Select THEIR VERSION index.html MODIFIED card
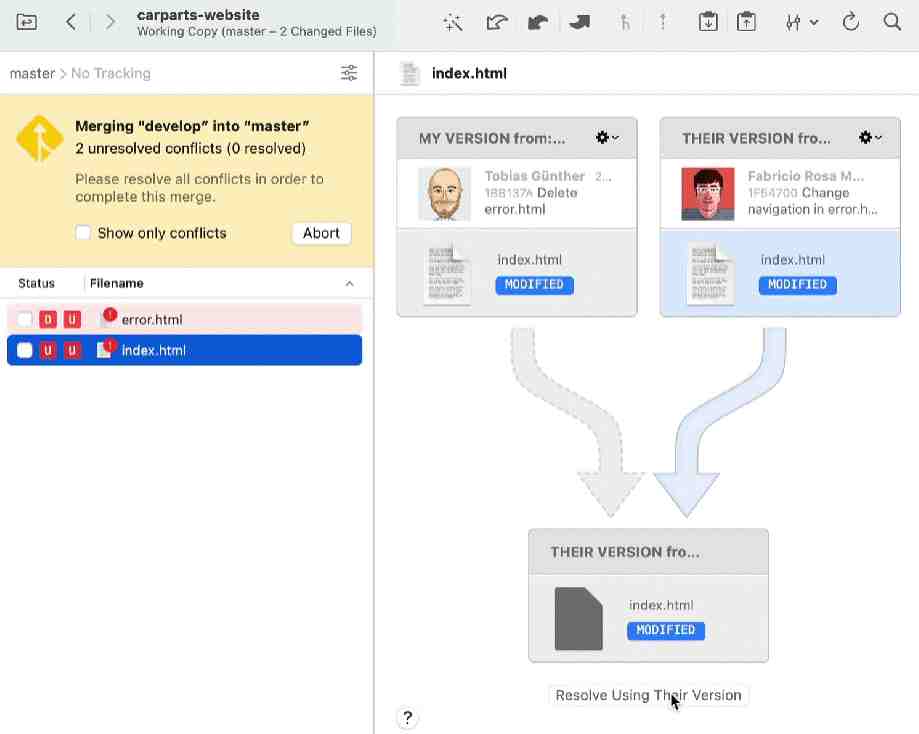The height and width of the screenshot is (734, 919). tap(780, 273)
